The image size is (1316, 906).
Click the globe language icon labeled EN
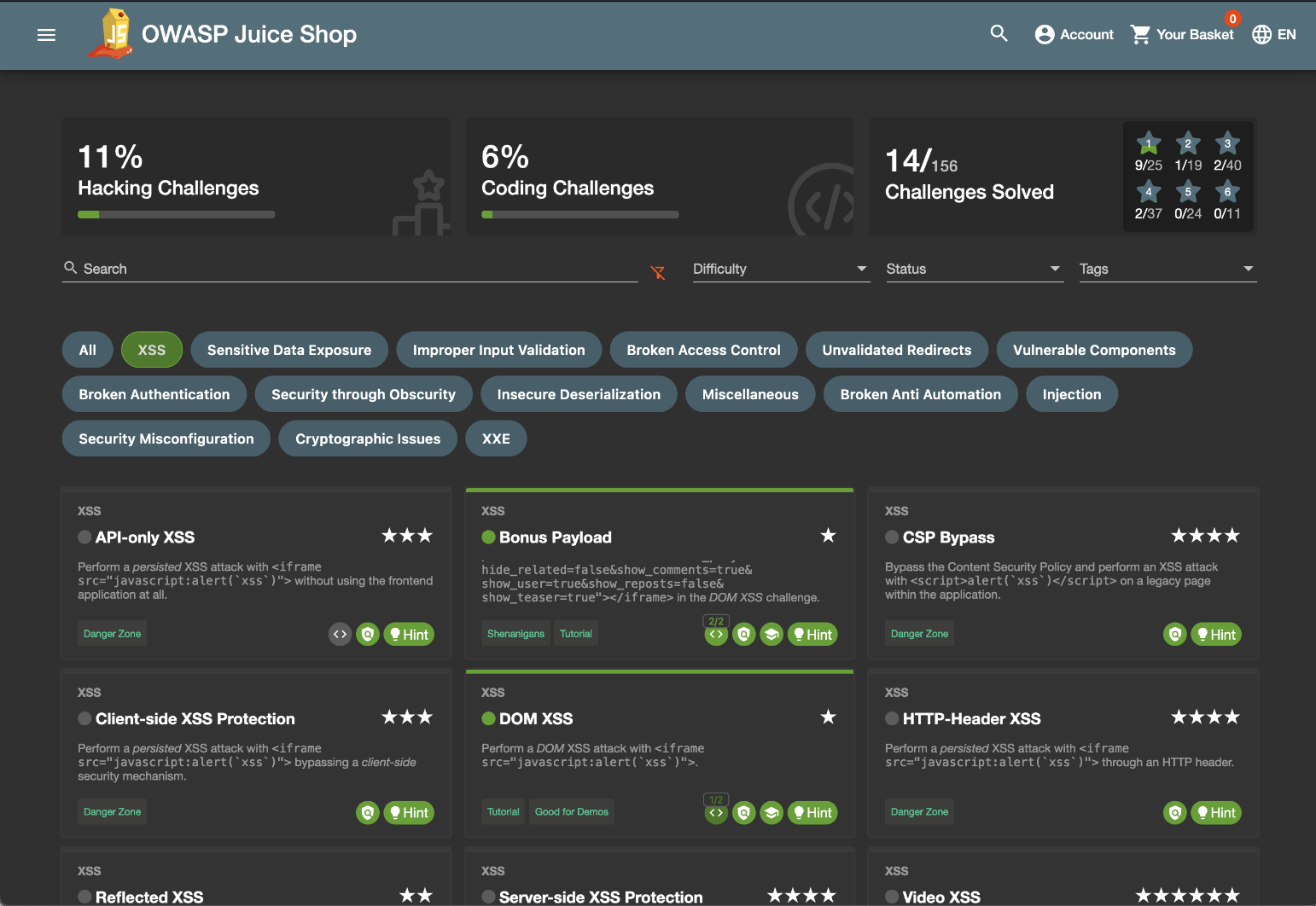tap(1261, 35)
